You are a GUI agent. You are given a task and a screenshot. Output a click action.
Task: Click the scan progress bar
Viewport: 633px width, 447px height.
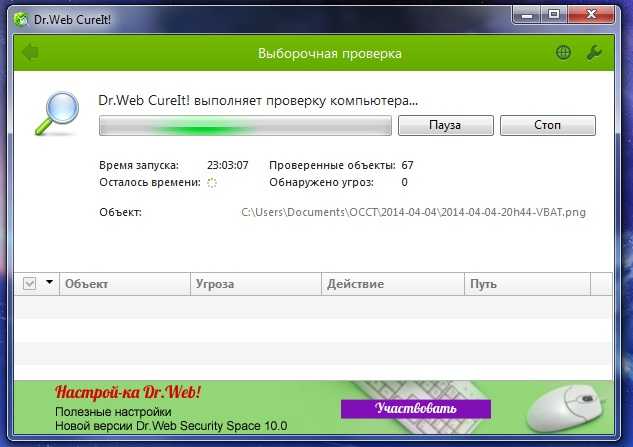[x=245, y=126]
